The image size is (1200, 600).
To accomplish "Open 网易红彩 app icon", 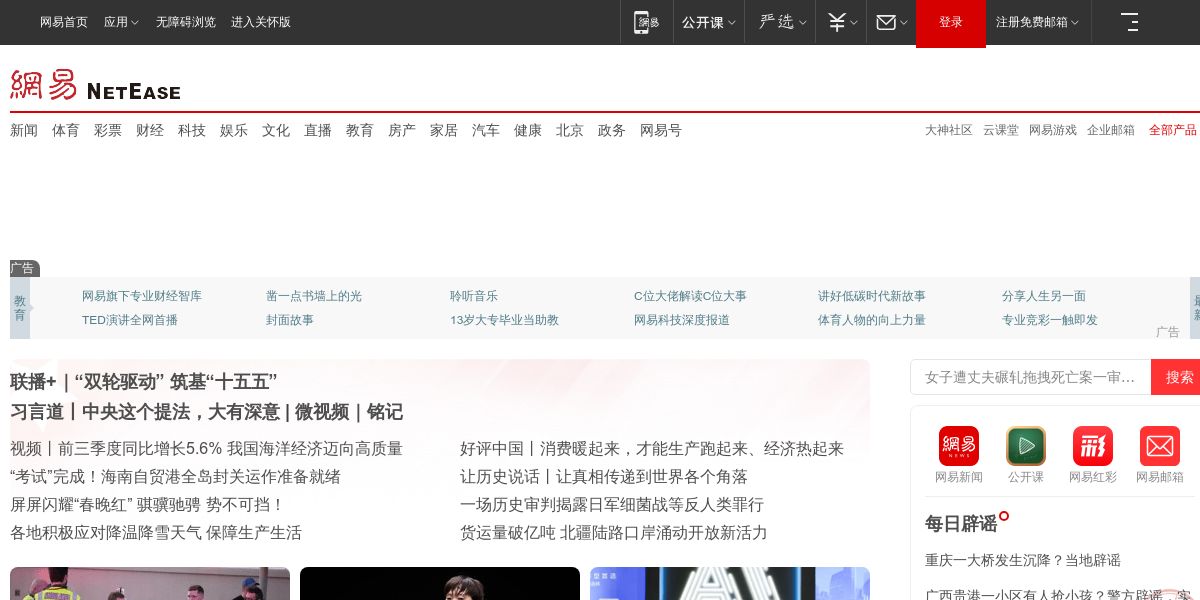I will click(1093, 446).
